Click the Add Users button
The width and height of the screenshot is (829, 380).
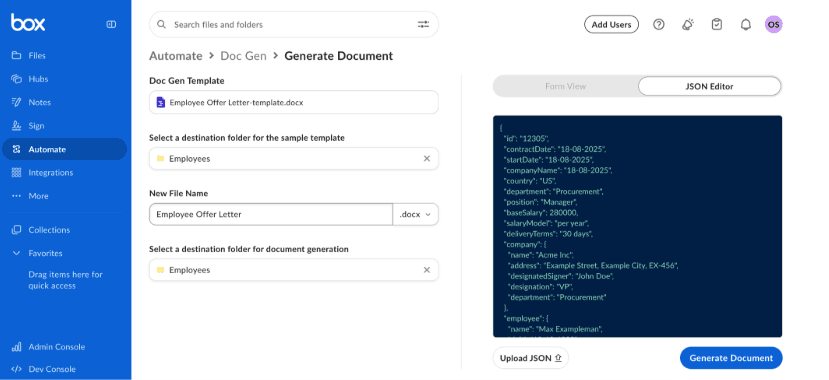click(611, 24)
